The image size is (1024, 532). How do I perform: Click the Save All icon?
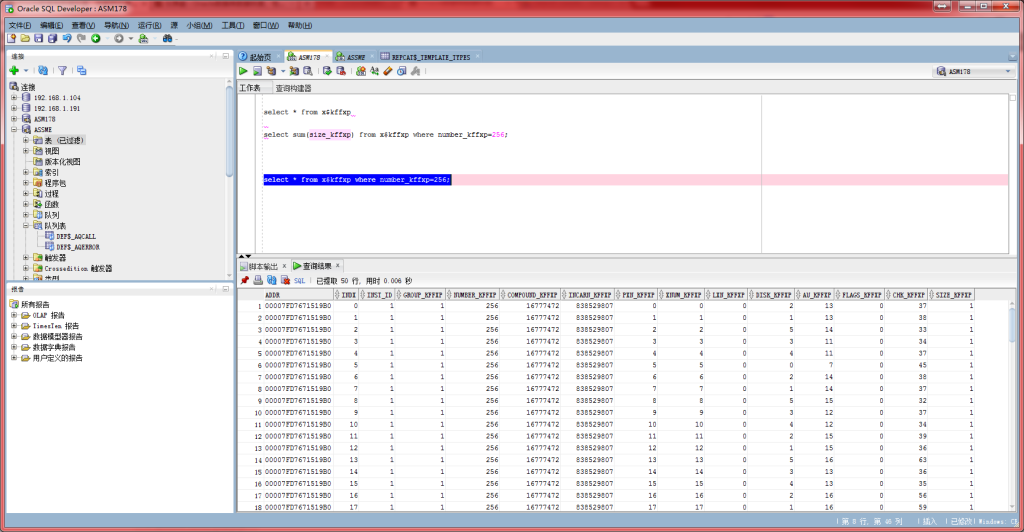point(52,39)
